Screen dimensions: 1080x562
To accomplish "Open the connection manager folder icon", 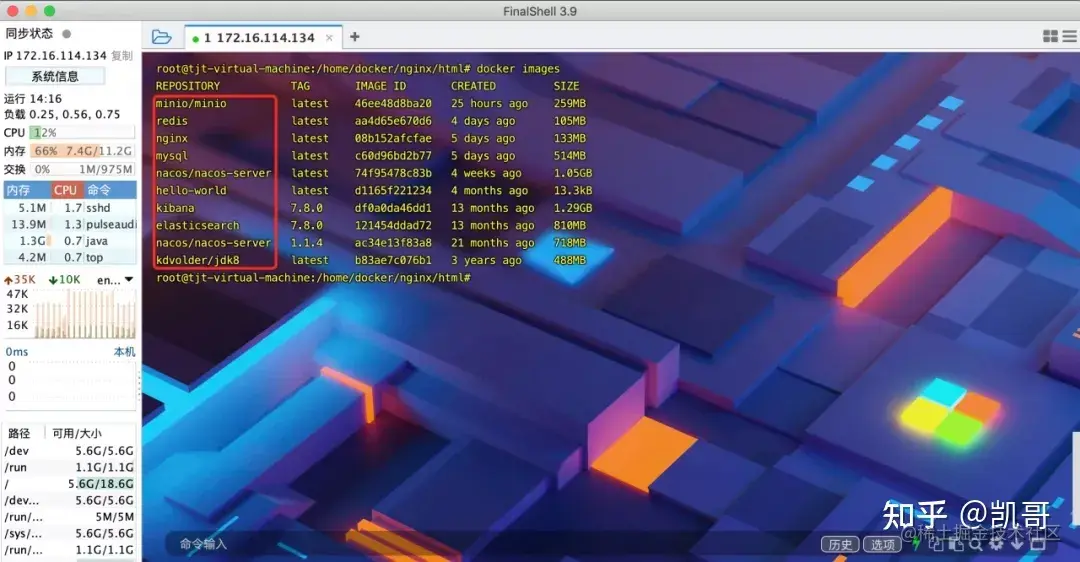I will click(162, 37).
